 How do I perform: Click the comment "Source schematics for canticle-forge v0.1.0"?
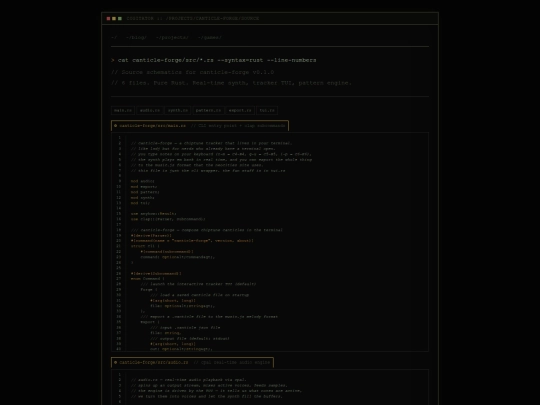click(x=193, y=72)
